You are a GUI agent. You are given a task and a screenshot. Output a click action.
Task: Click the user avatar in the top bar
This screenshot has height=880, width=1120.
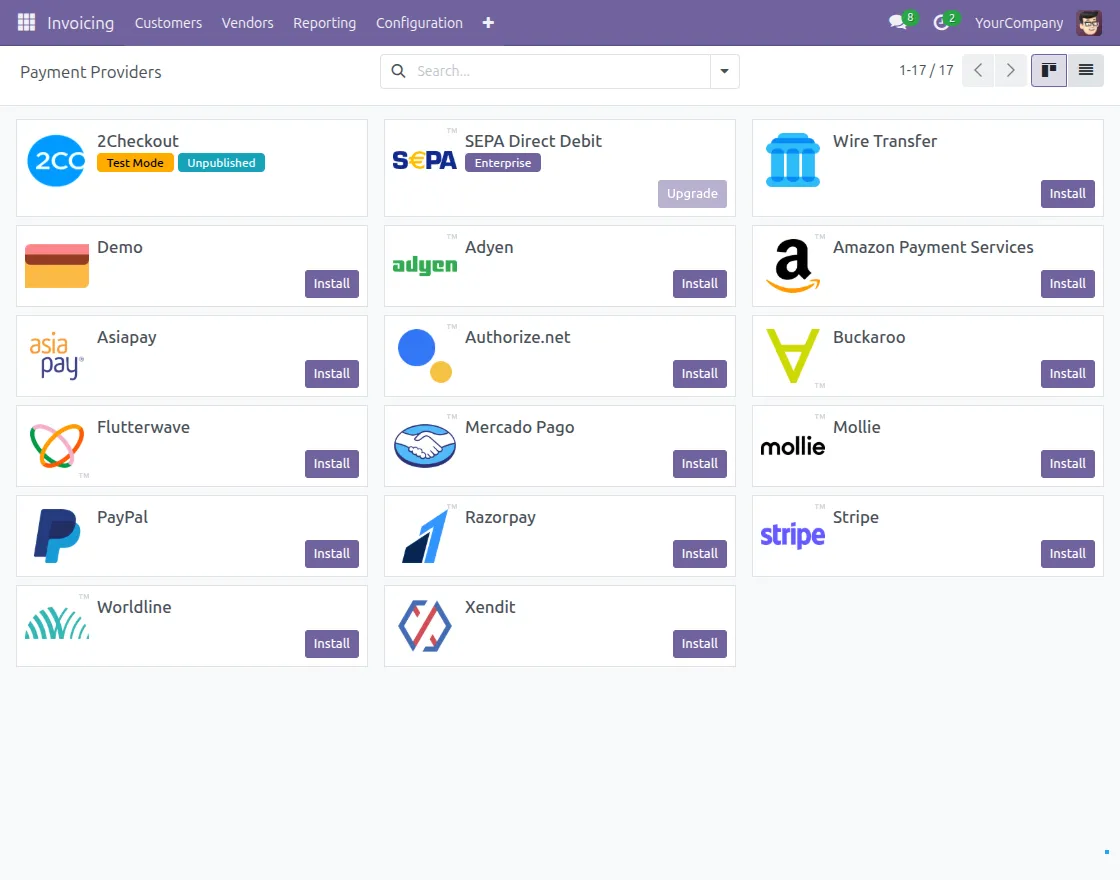(x=1089, y=22)
